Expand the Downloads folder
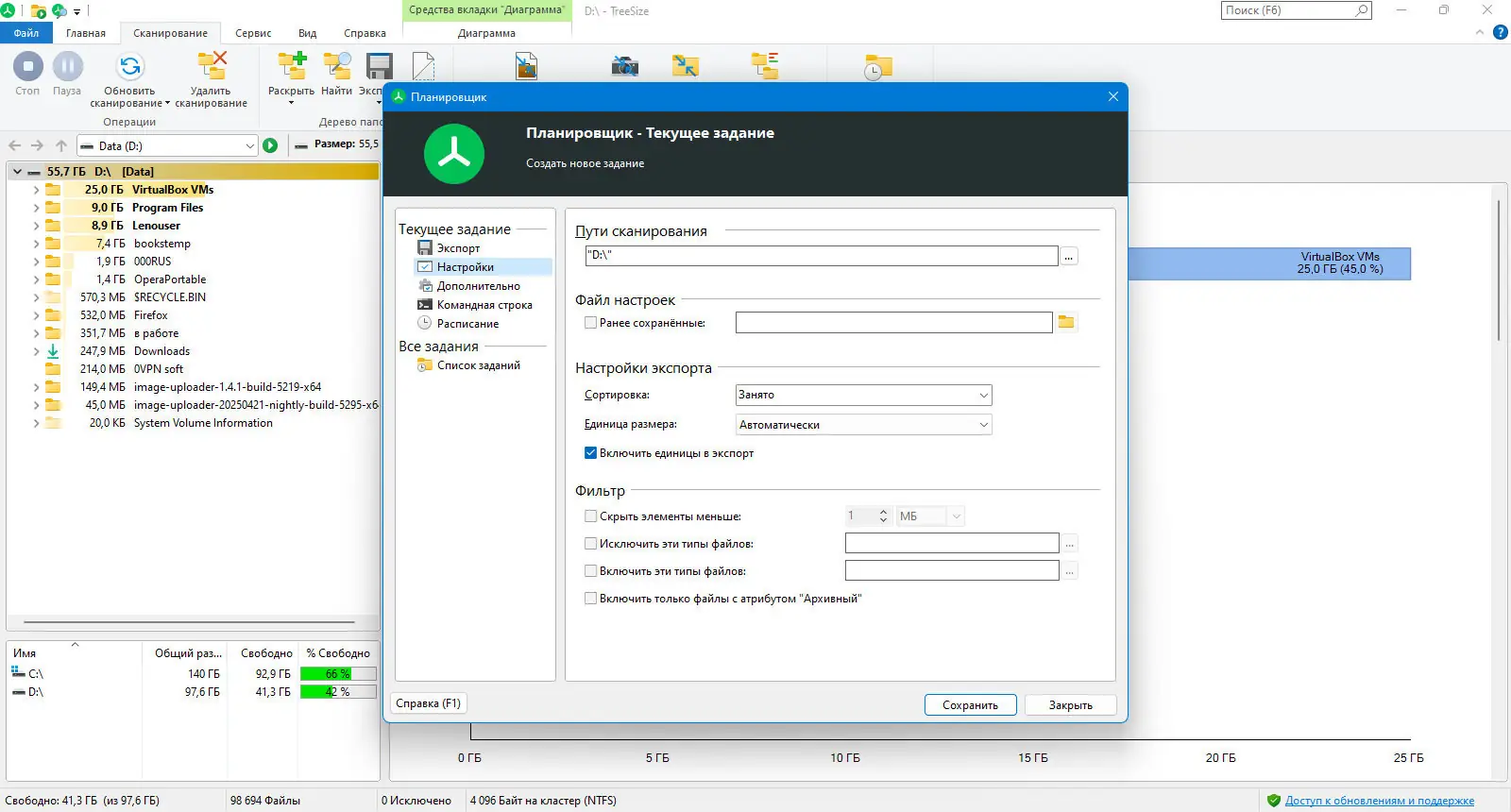 click(x=36, y=351)
